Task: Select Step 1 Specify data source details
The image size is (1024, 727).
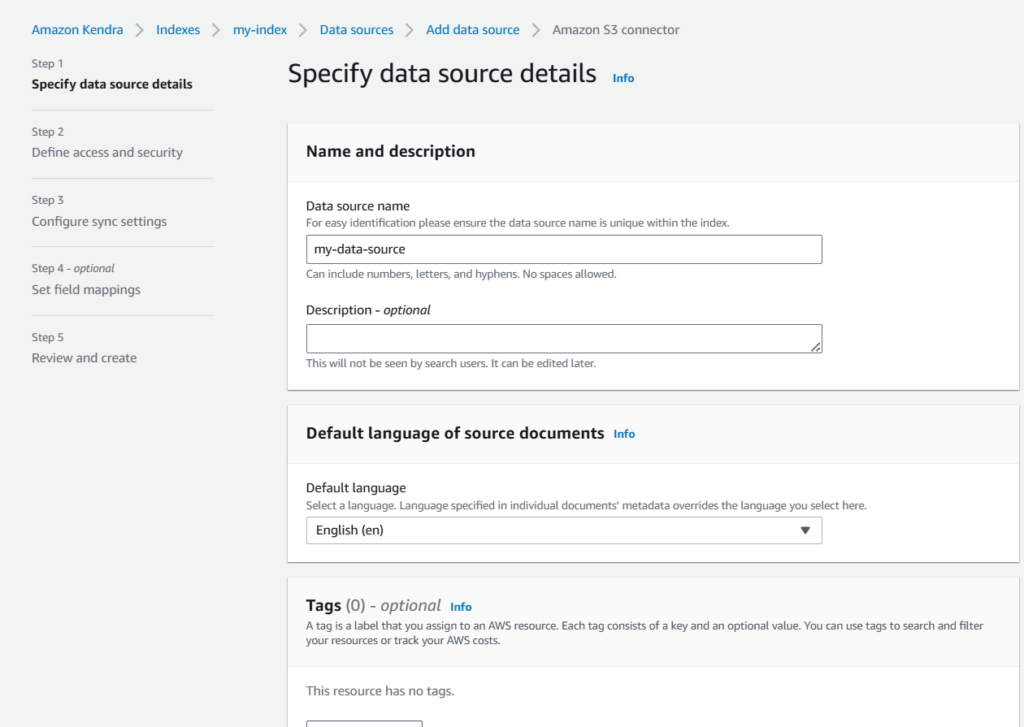Action: pyautogui.click(x=112, y=84)
